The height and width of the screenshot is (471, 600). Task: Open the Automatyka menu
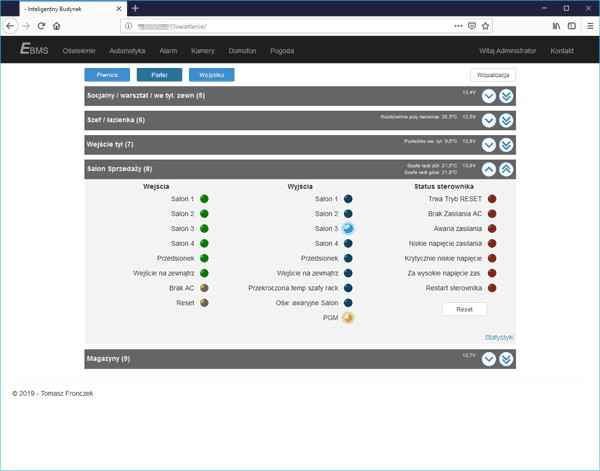click(x=127, y=51)
